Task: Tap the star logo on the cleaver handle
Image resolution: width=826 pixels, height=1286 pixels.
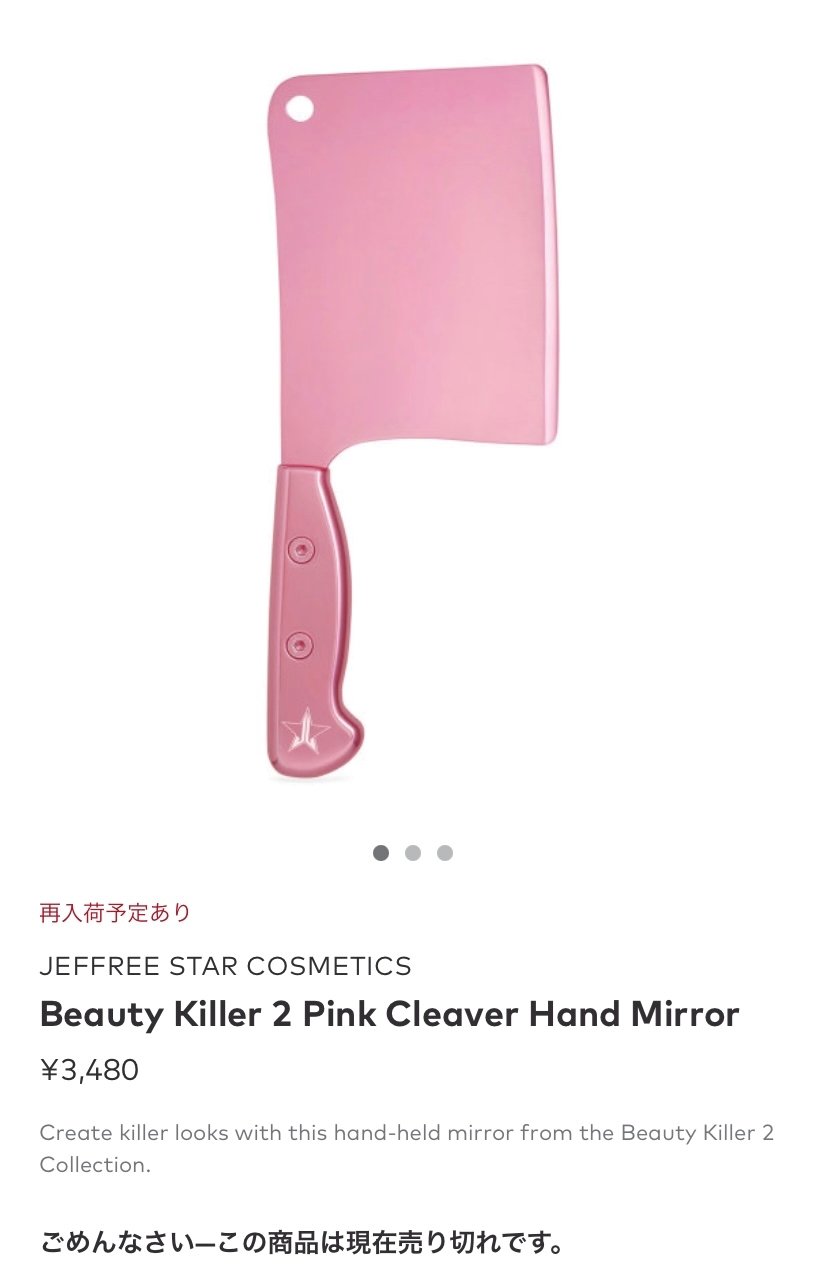Action: 304,731
